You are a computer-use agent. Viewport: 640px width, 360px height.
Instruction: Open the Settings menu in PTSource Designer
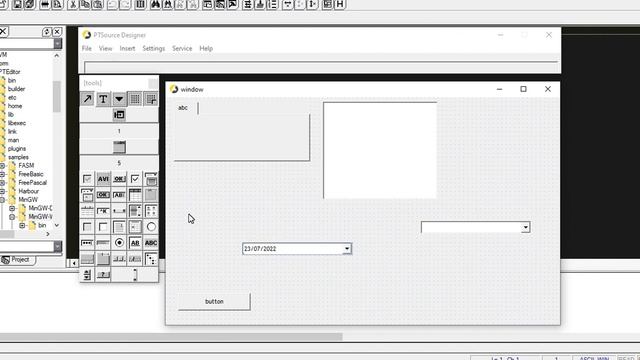[x=153, y=48]
